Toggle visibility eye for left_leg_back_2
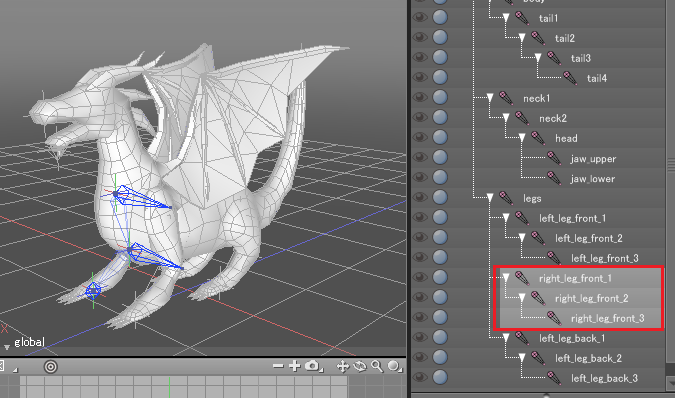The width and height of the screenshot is (678, 398). click(x=420, y=357)
